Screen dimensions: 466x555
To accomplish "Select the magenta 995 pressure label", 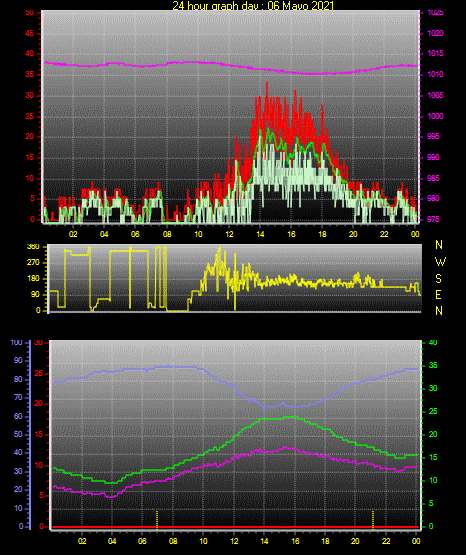I will click(433, 136).
